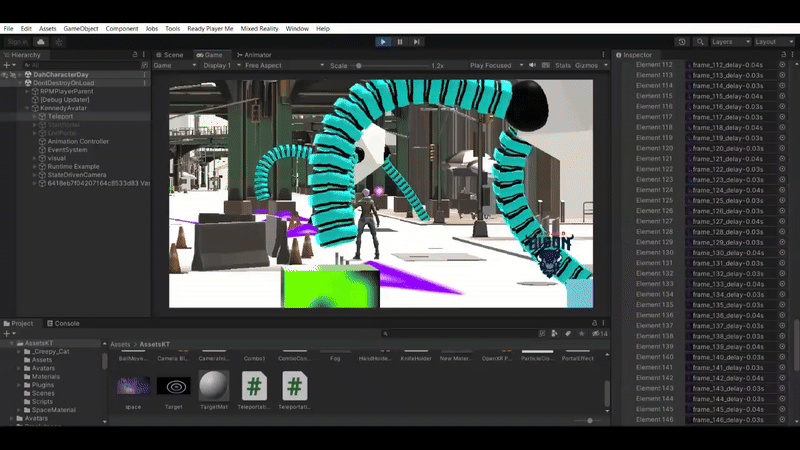Toggle the Mute Audio speaker icon
This screenshot has width=800, height=450.
pos(532,65)
